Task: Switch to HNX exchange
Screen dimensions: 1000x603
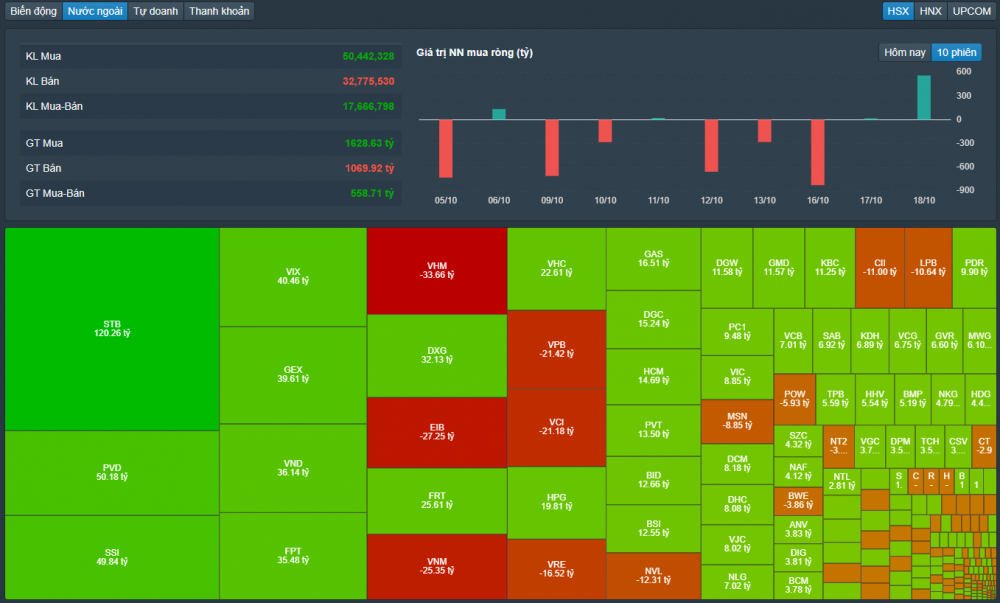Action: point(930,11)
